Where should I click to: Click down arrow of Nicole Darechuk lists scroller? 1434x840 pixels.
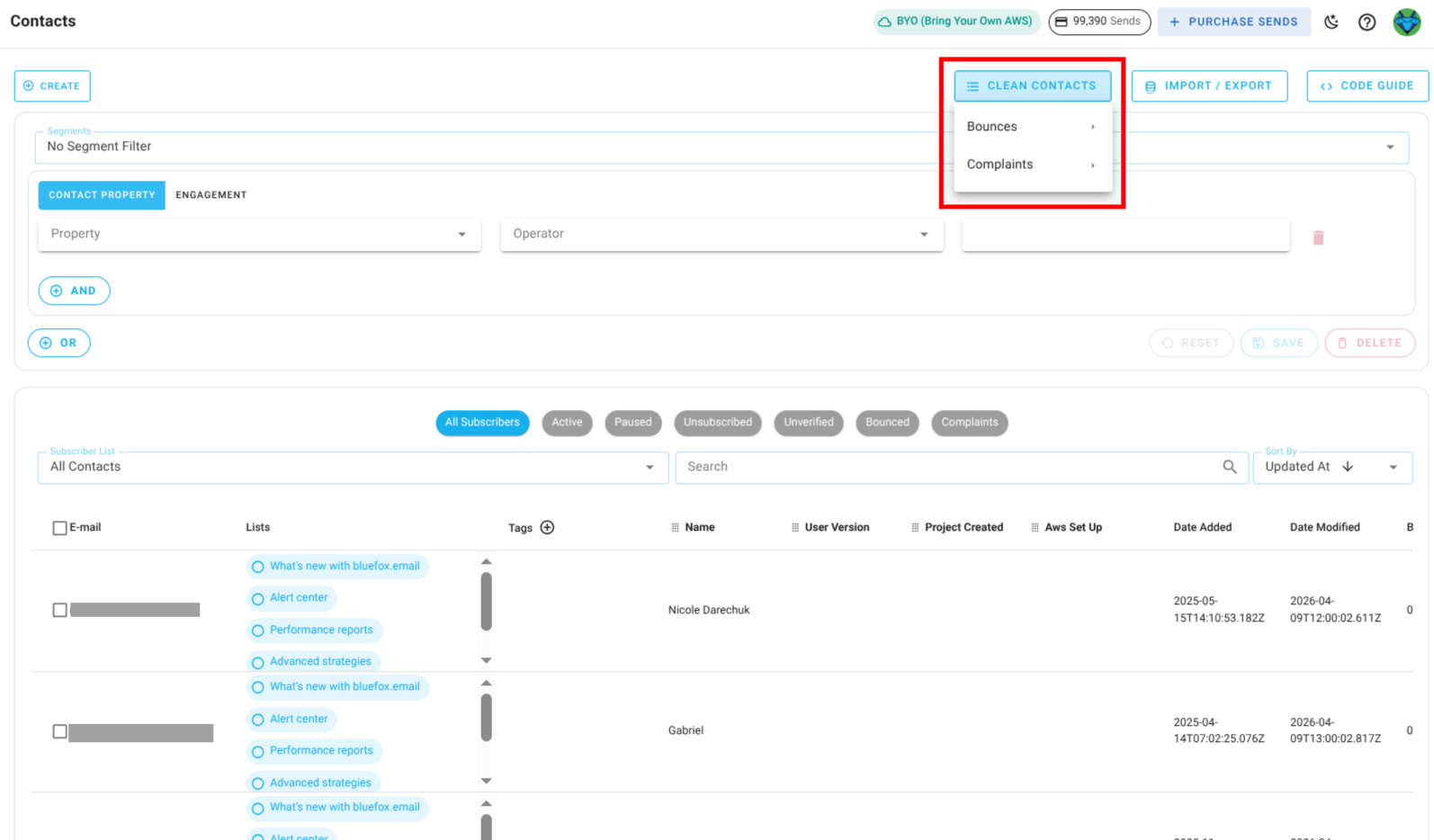[x=487, y=660]
